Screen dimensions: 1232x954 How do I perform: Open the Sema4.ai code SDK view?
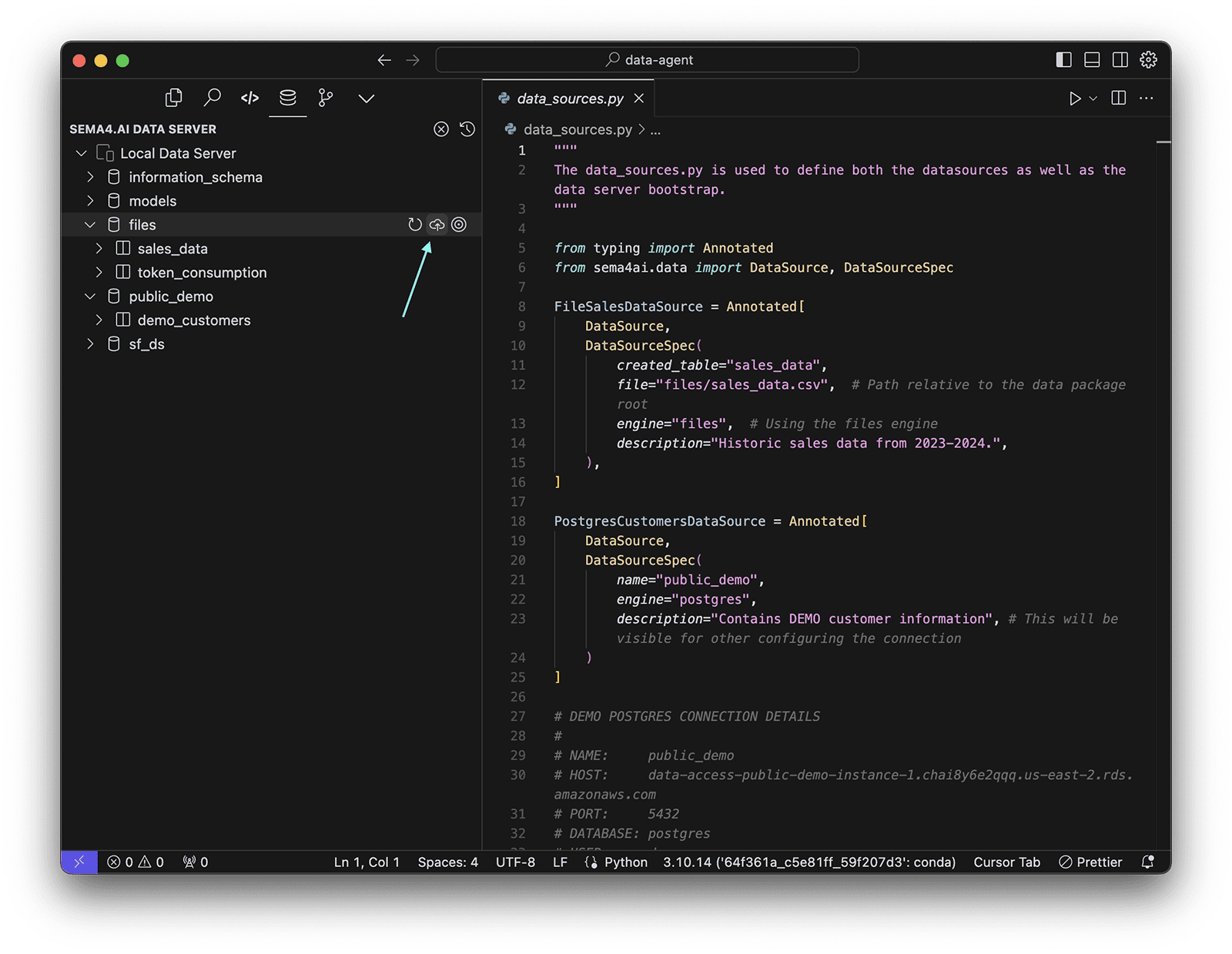click(249, 98)
